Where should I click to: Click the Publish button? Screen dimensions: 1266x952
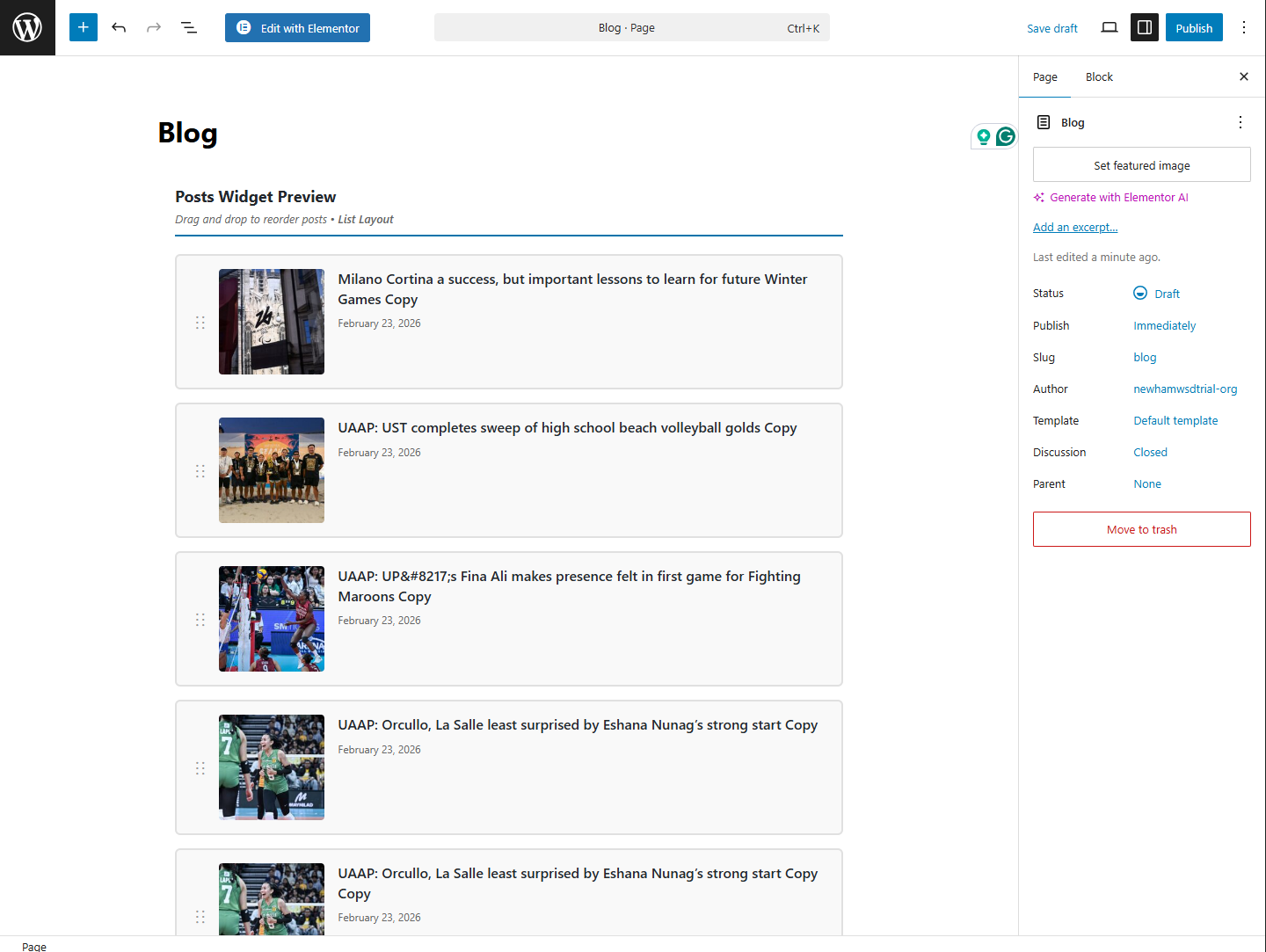(1194, 27)
